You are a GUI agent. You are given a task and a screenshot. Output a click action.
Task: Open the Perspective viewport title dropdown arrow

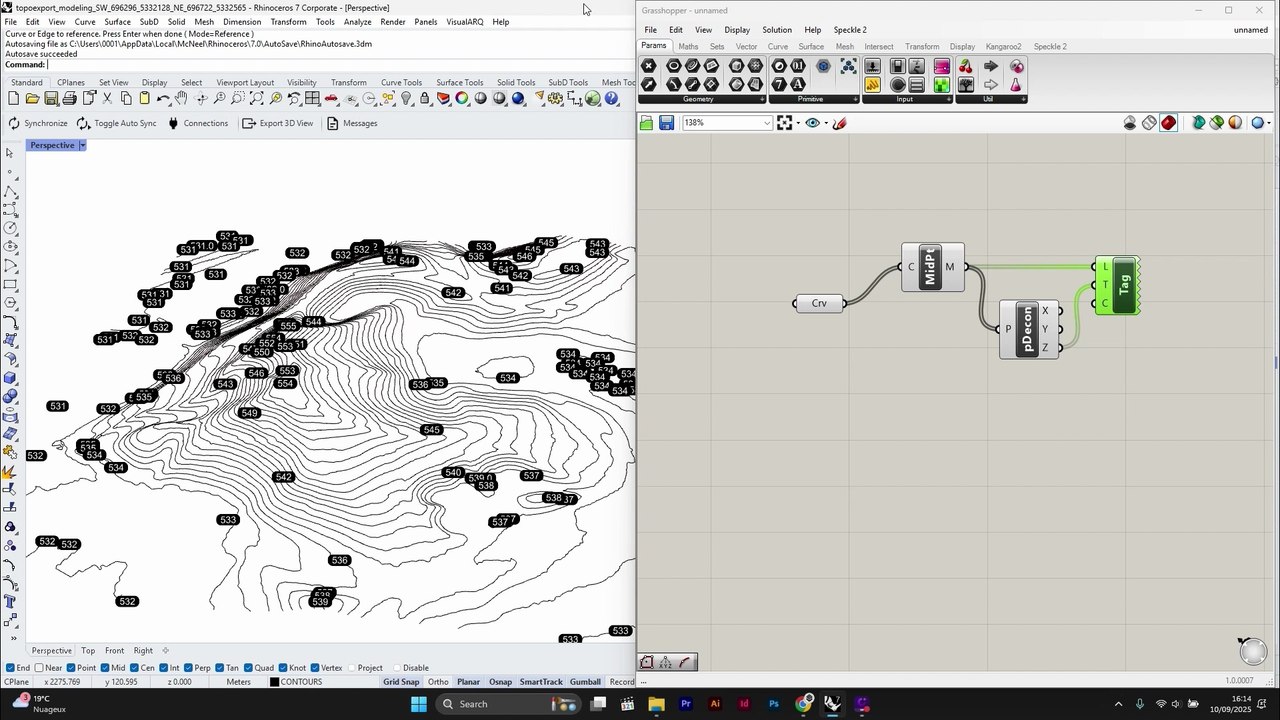click(x=82, y=145)
